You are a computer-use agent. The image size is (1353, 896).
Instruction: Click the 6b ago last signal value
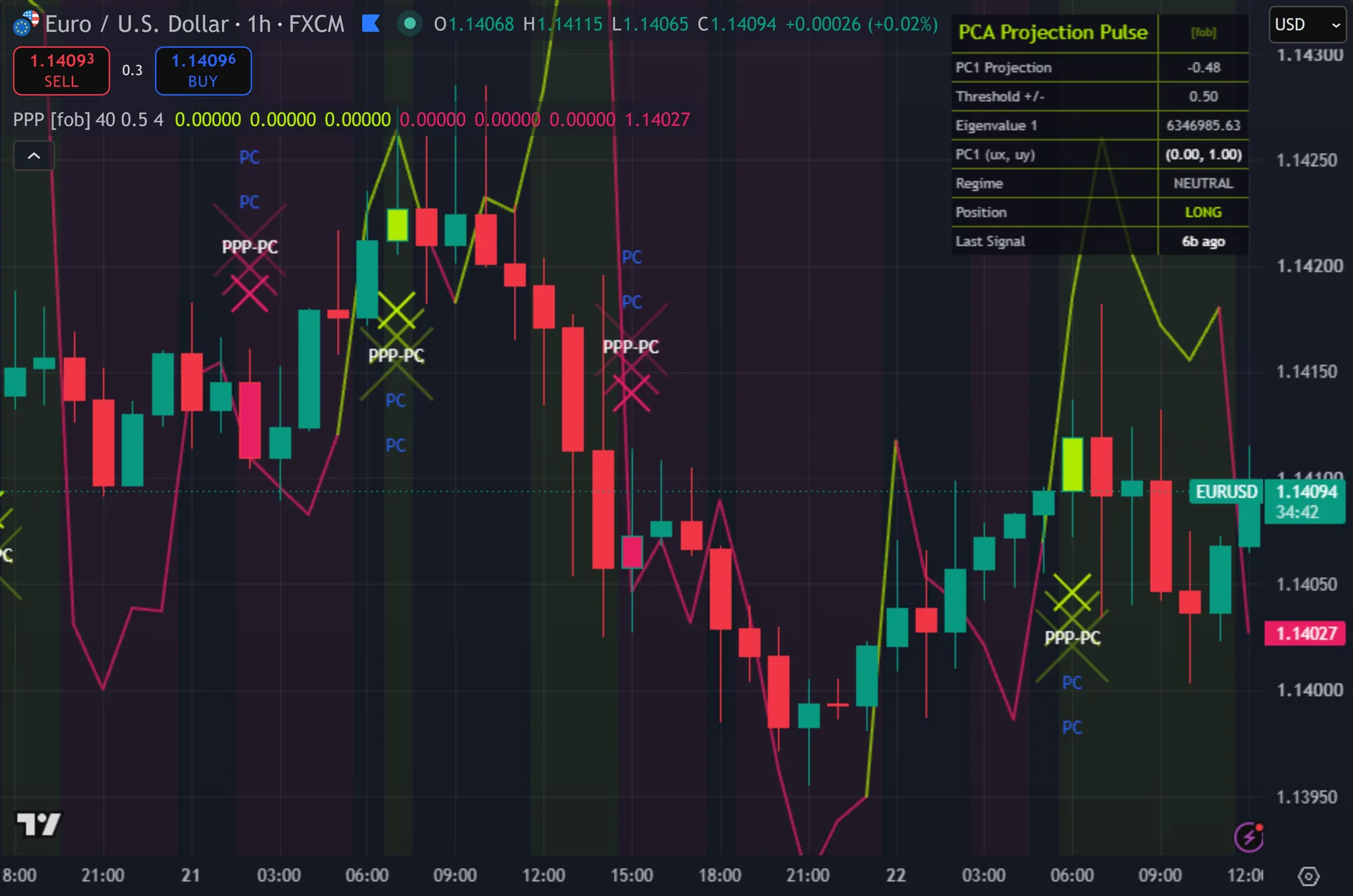1204,241
